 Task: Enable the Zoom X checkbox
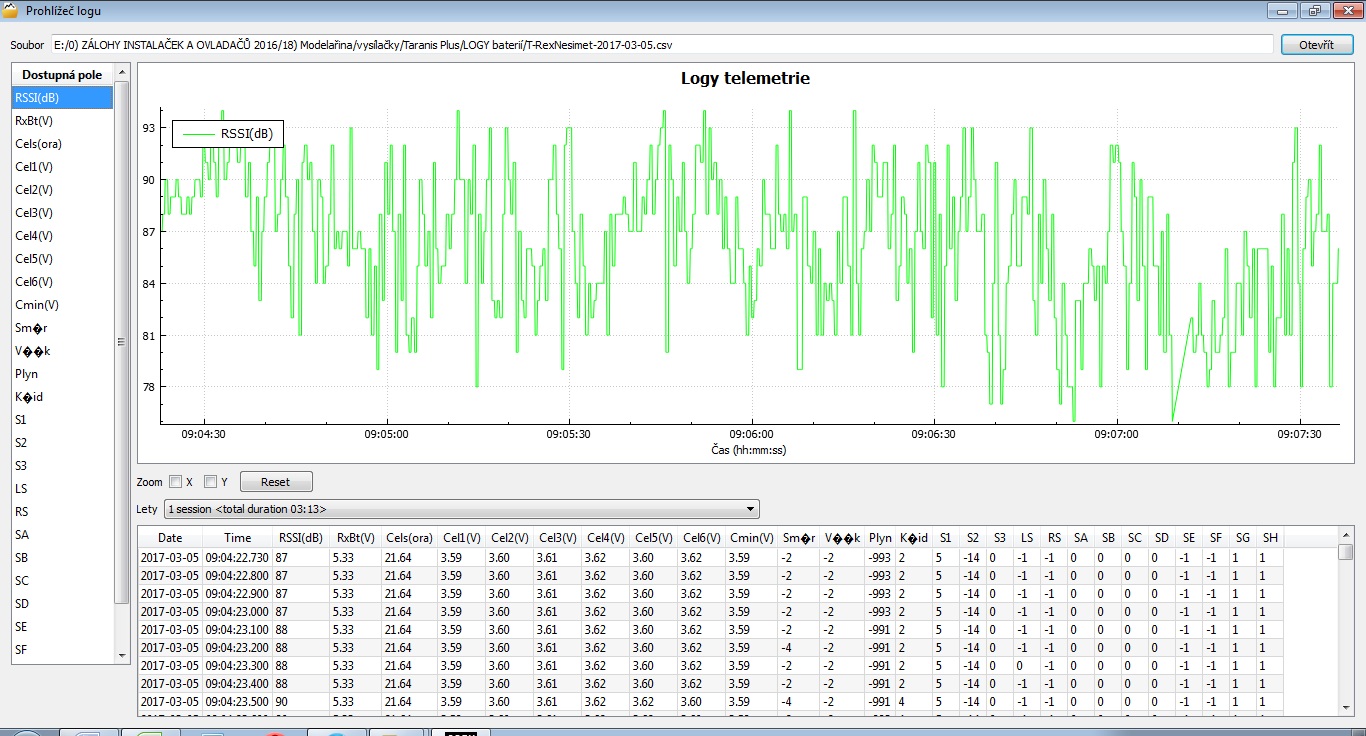pyautogui.click(x=176, y=482)
